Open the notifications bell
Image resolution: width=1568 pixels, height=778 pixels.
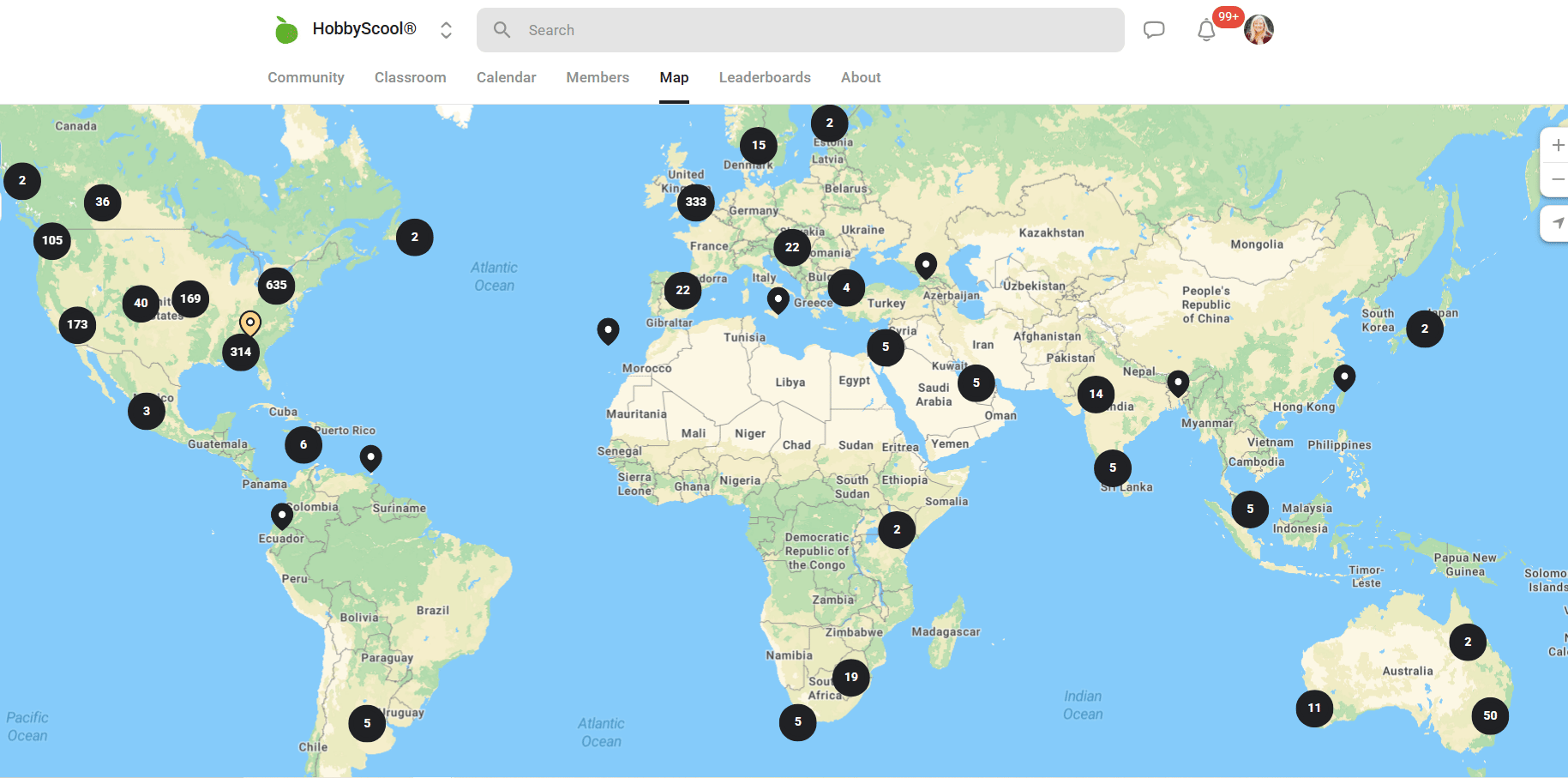tap(1206, 31)
